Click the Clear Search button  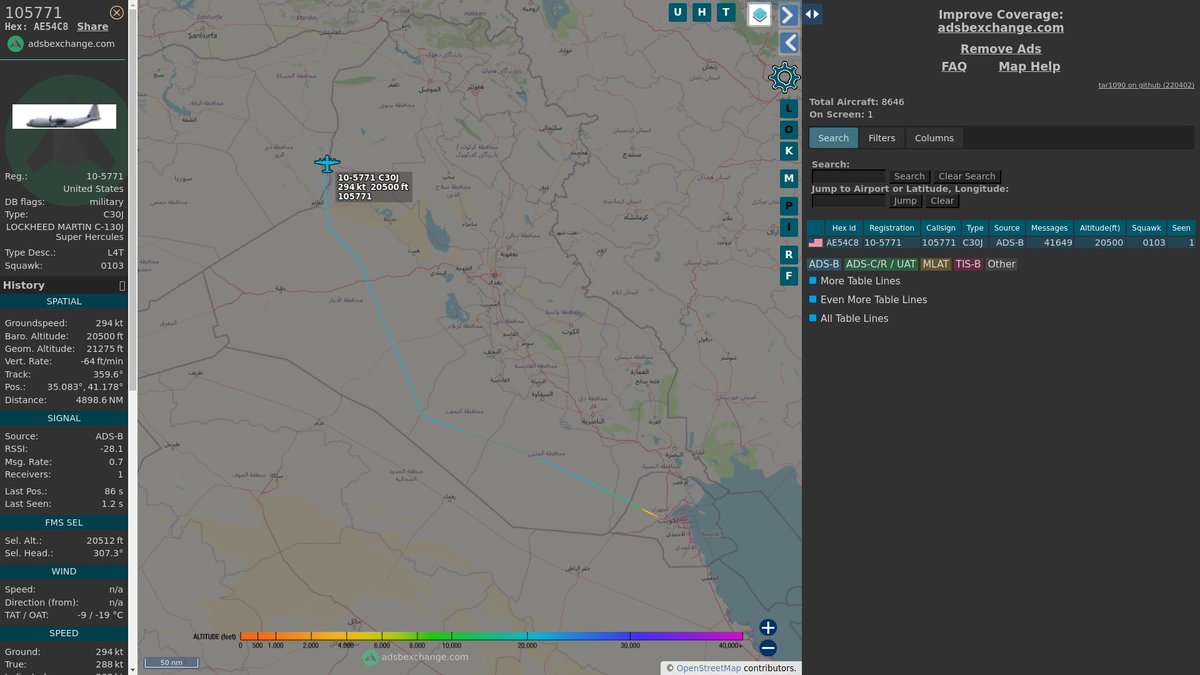(967, 176)
